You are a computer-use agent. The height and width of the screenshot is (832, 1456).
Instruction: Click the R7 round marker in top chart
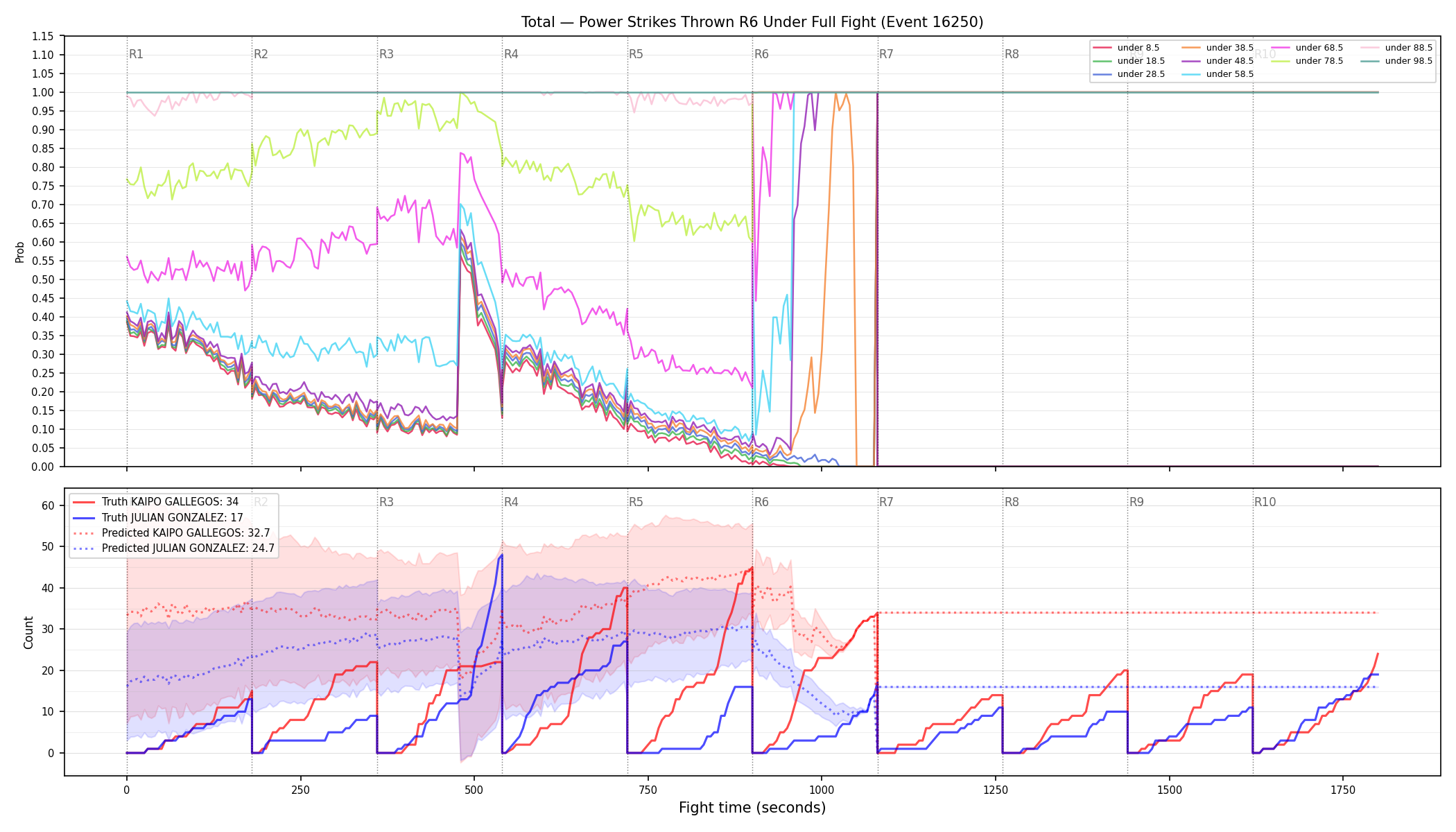point(886,54)
